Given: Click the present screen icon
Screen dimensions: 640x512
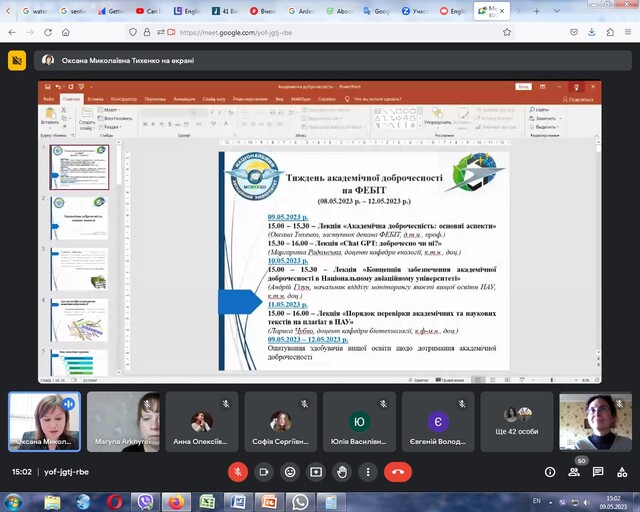Looking at the screenshot, I should pyautogui.click(x=316, y=471).
